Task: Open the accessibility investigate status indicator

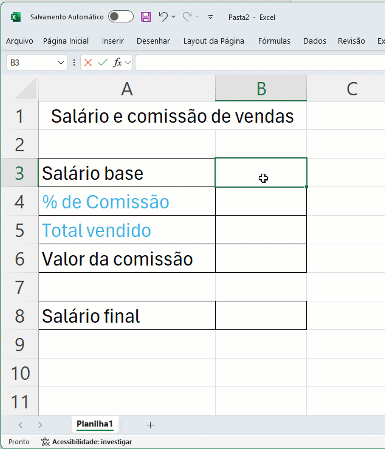Action: [x=86, y=442]
